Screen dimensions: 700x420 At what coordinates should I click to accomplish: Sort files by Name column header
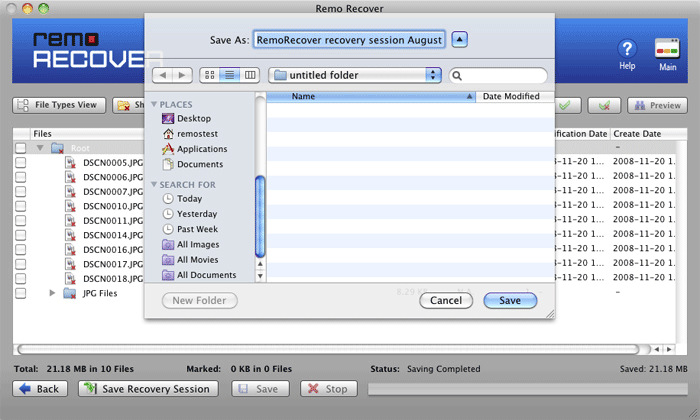click(370, 97)
